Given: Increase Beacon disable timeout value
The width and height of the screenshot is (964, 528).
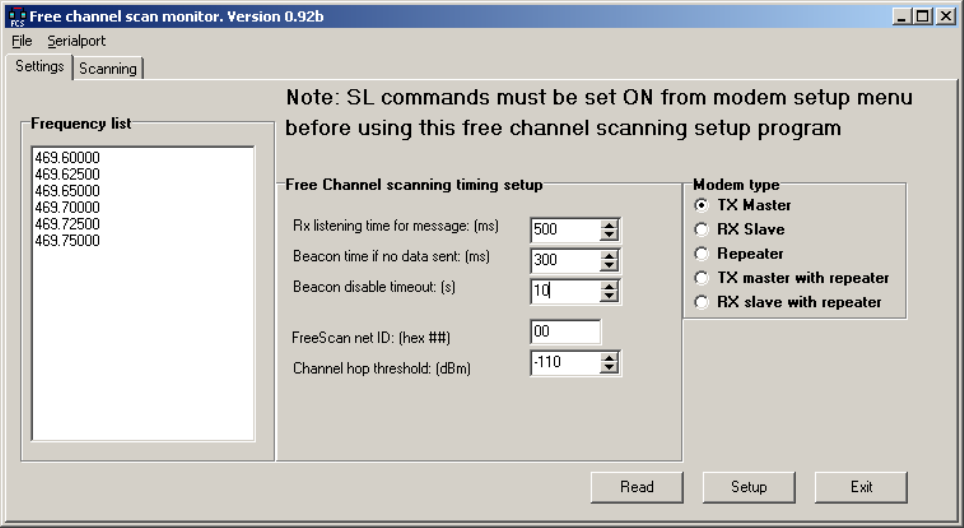Looking at the screenshot, I should [609, 286].
